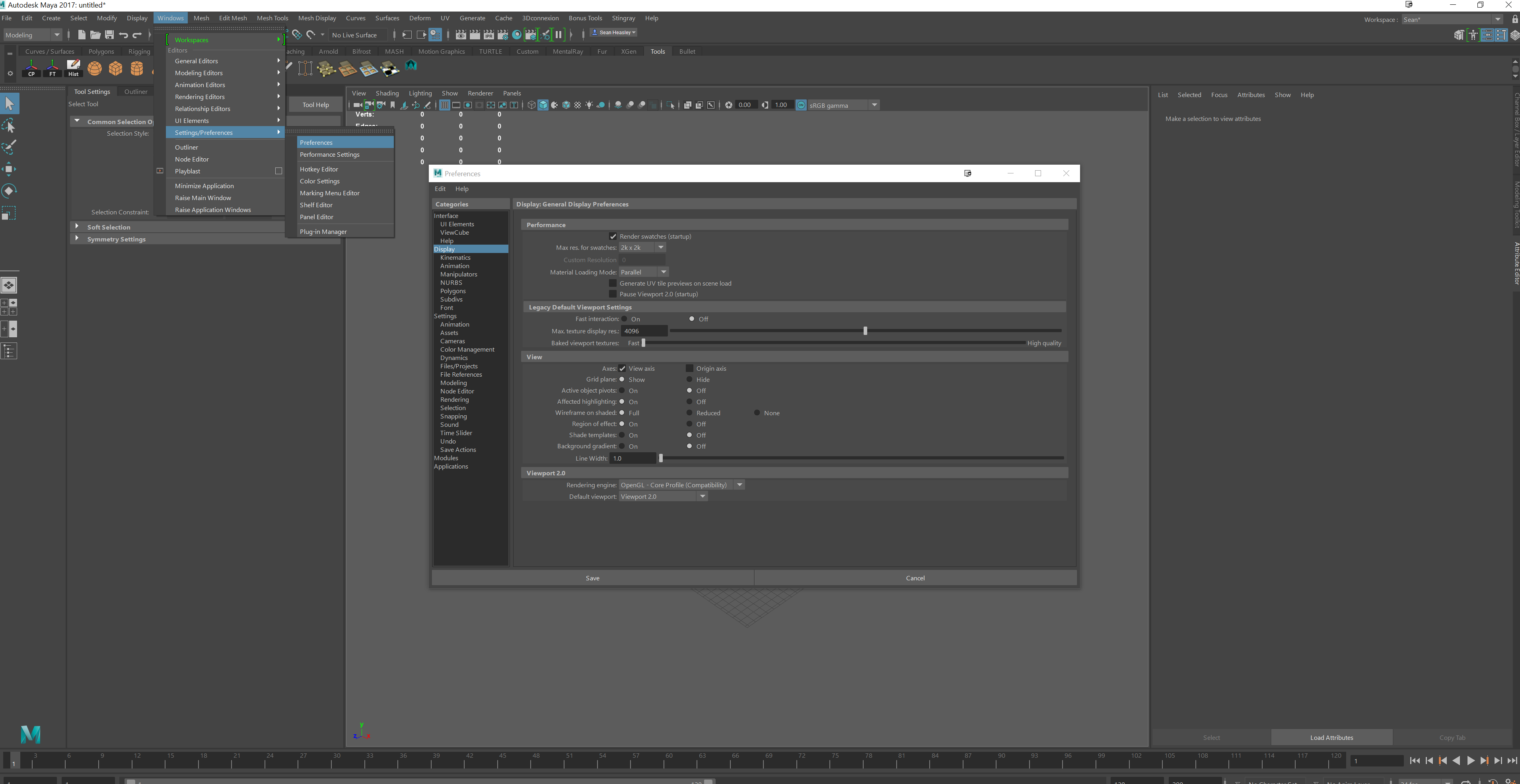Tick the Playblast option box in Windows menu
The image size is (1520, 784).
(x=278, y=171)
